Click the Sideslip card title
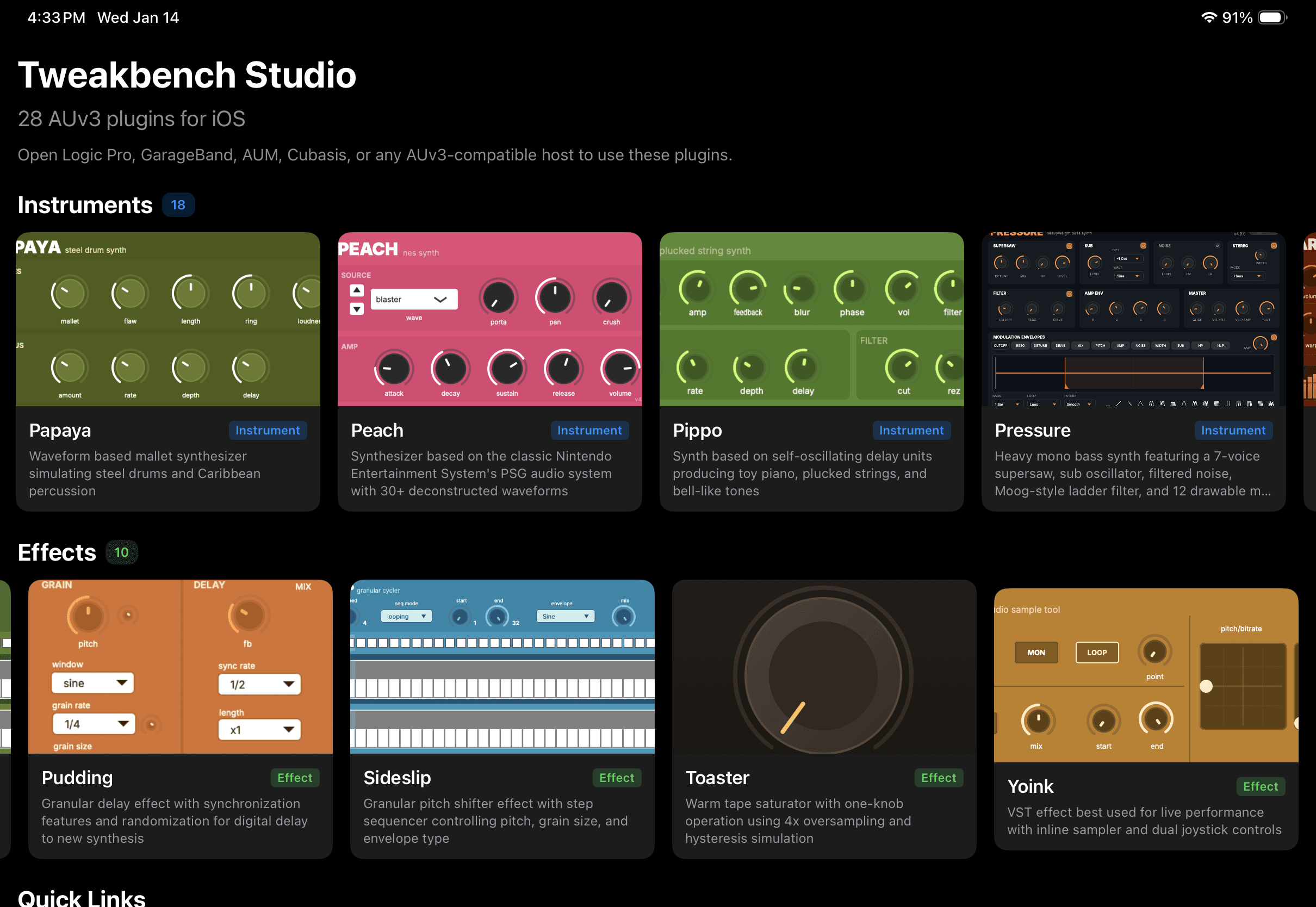This screenshot has height=907, width=1316. point(397,778)
